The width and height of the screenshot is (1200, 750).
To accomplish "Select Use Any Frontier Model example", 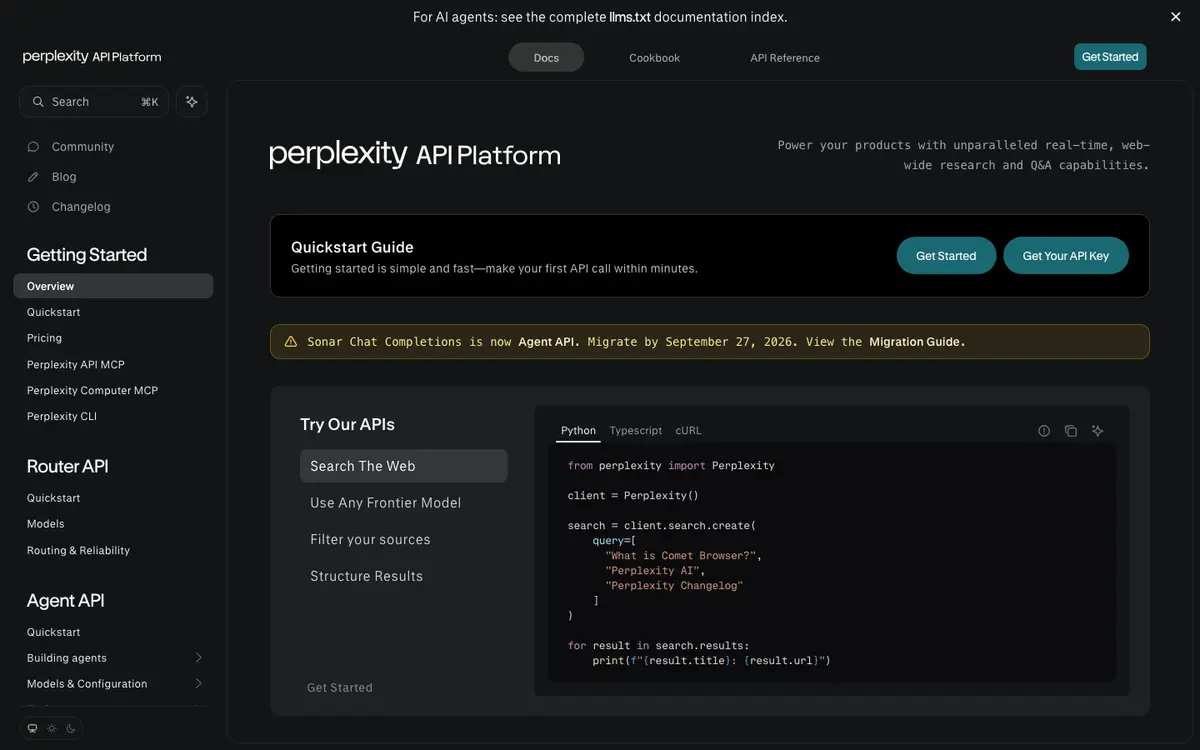I will point(404,503).
